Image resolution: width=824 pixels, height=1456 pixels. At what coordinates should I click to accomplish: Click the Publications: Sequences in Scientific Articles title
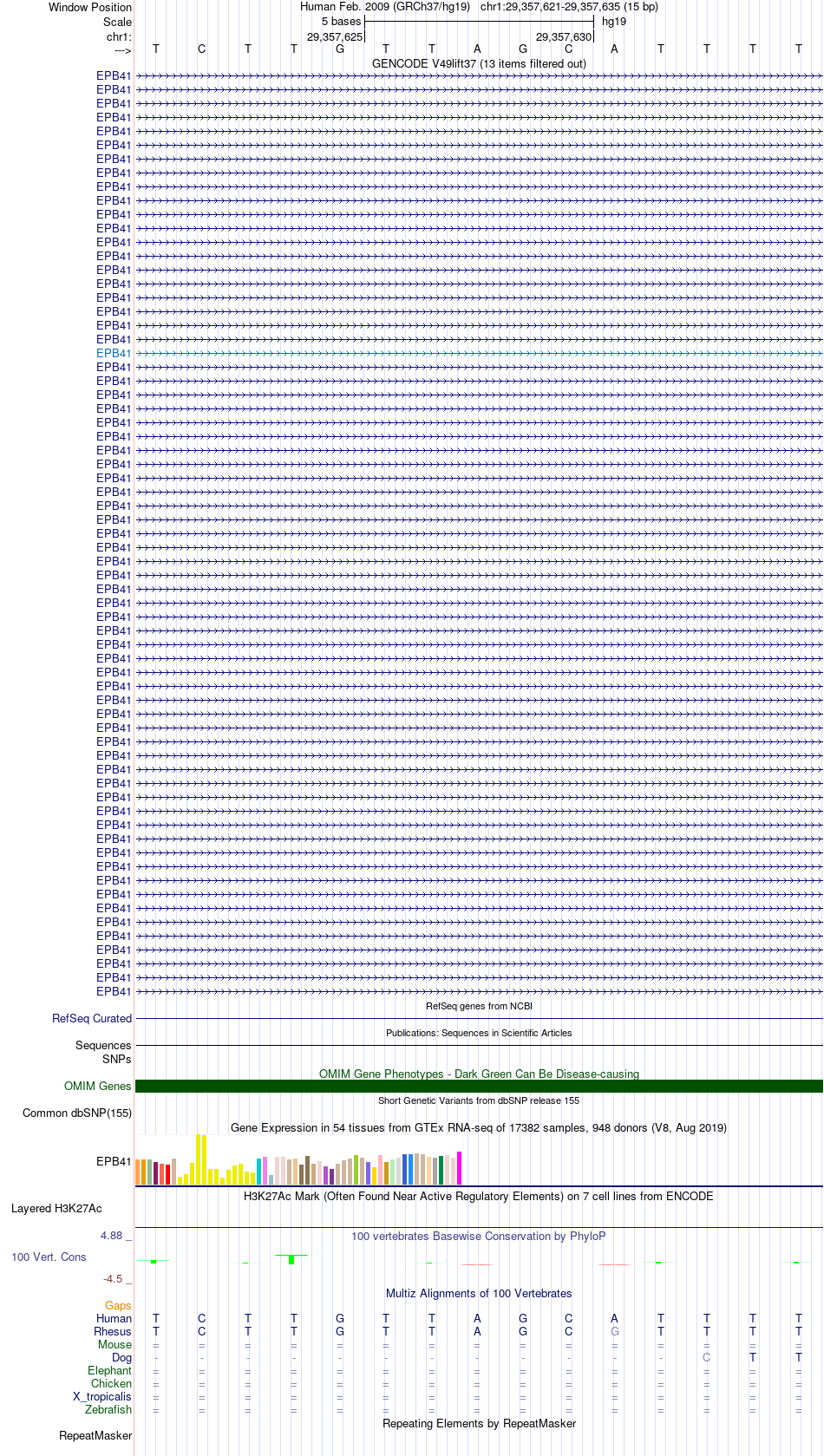[479, 1033]
